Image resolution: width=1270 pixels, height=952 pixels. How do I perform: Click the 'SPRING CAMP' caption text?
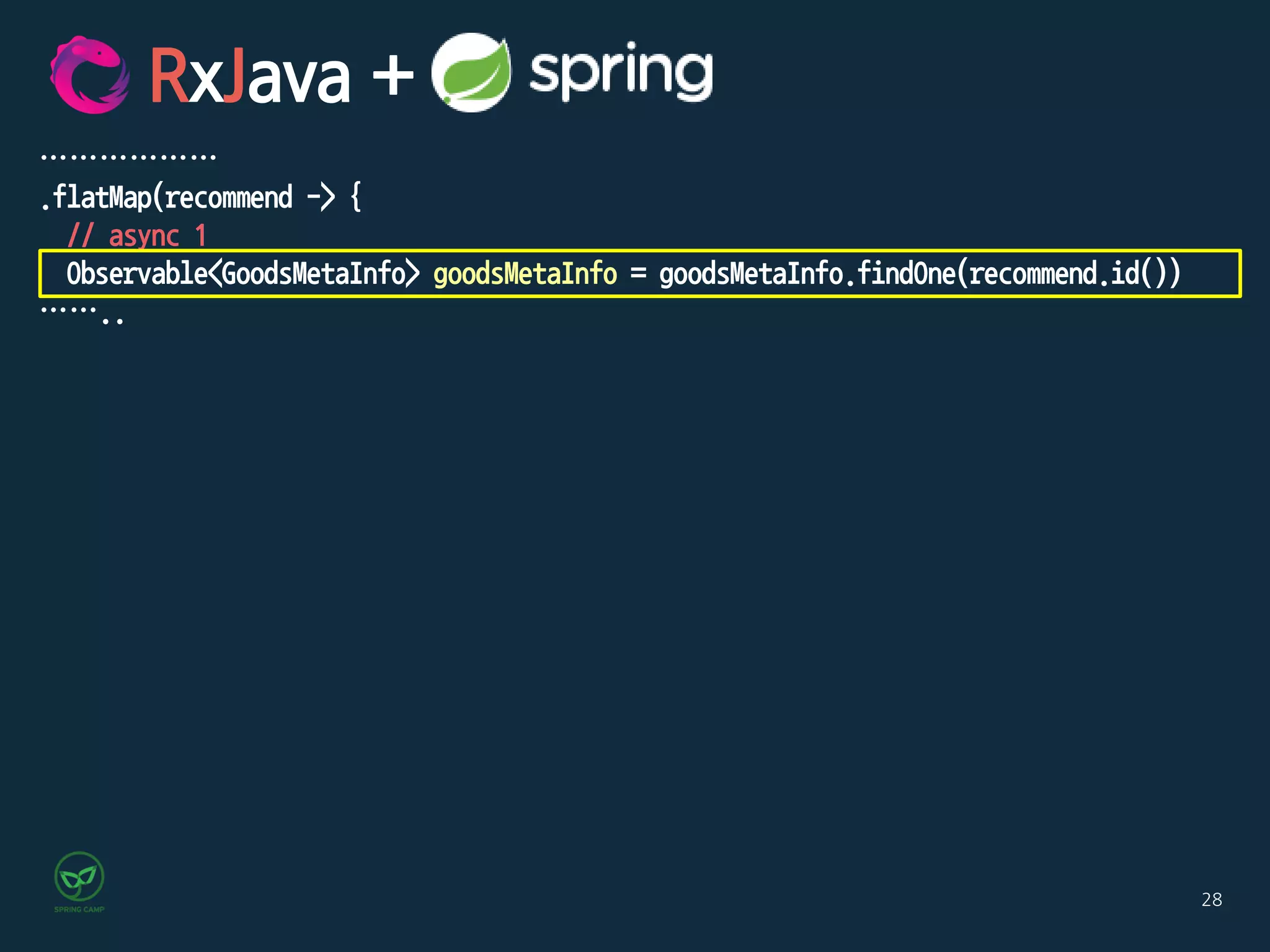[79, 909]
